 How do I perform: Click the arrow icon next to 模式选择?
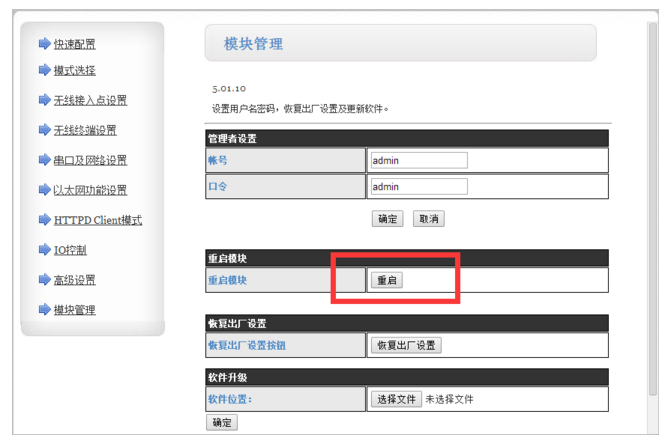tap(44, 70)
